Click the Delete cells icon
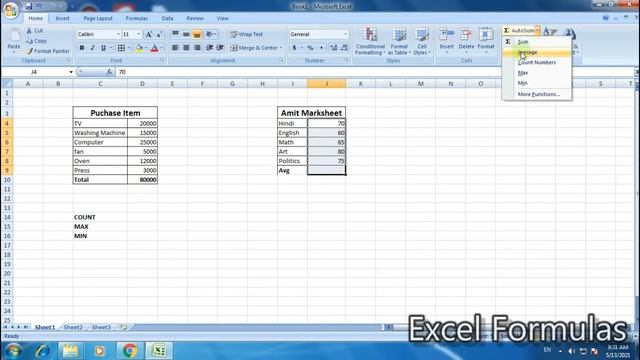The width and height of the screenshot is (640, 360). click(x=466, y=34)
